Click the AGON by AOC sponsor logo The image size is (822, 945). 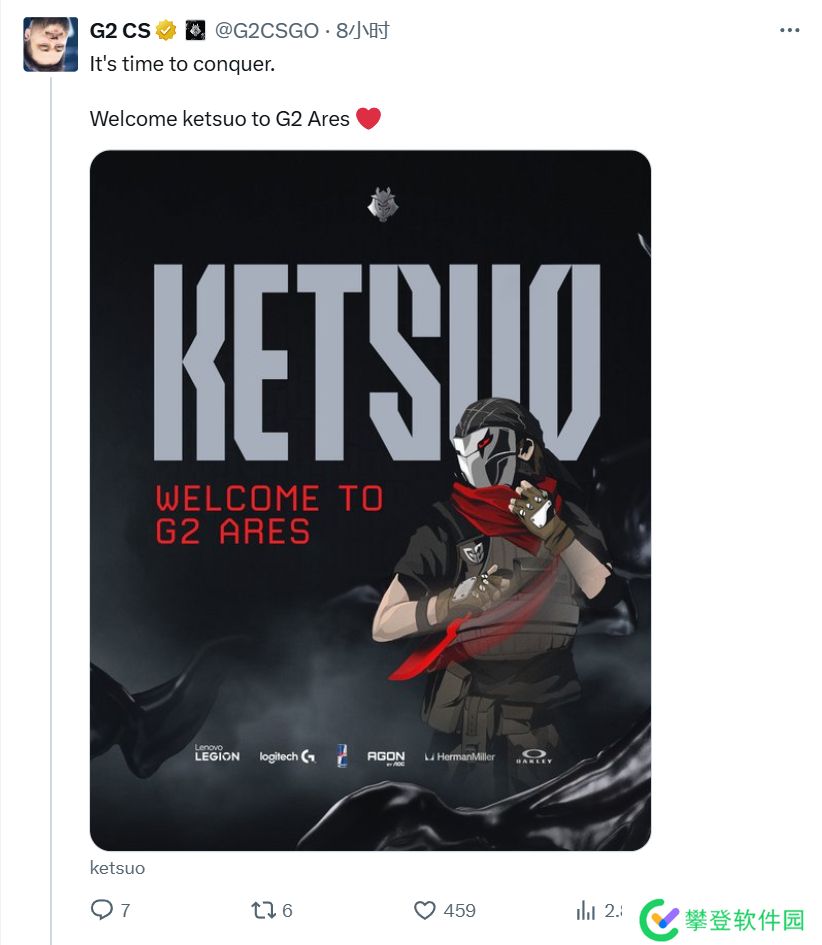point(386,758)
